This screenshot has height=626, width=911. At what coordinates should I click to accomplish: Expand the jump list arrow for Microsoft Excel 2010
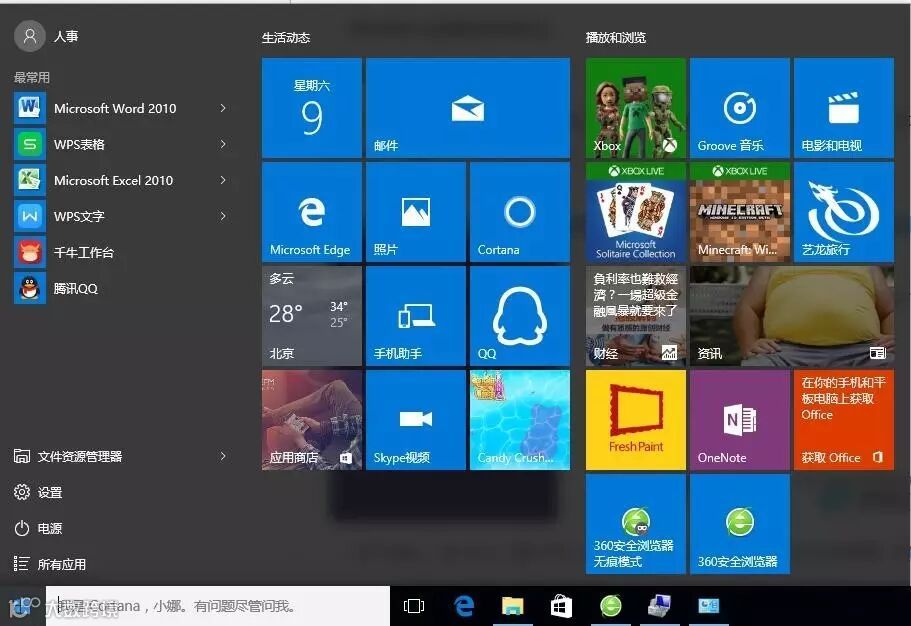pos(223,180)
